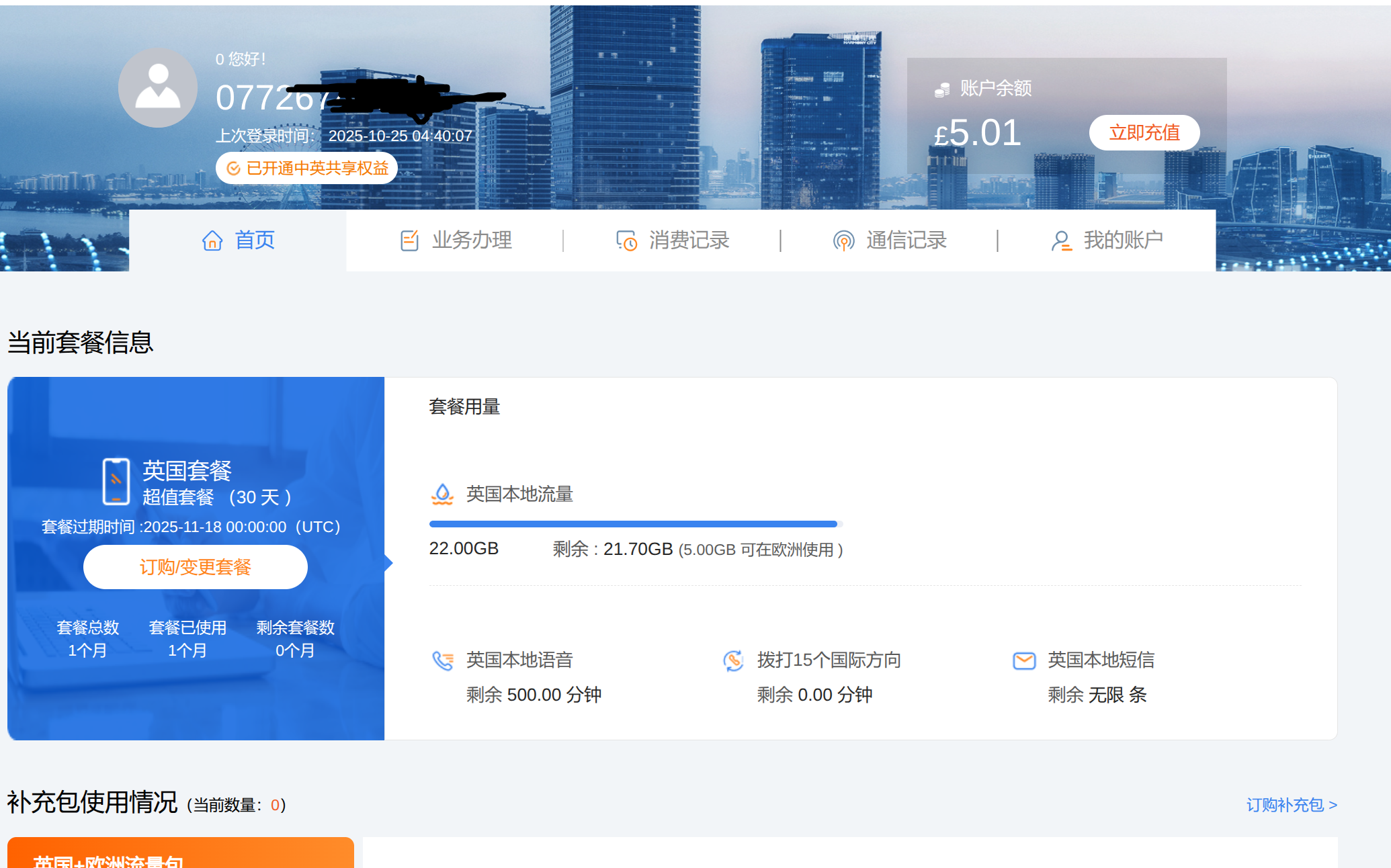Click the phone icon on the 英国套餐 card
Screen dimensions: 1391x868
coord(117,480)
